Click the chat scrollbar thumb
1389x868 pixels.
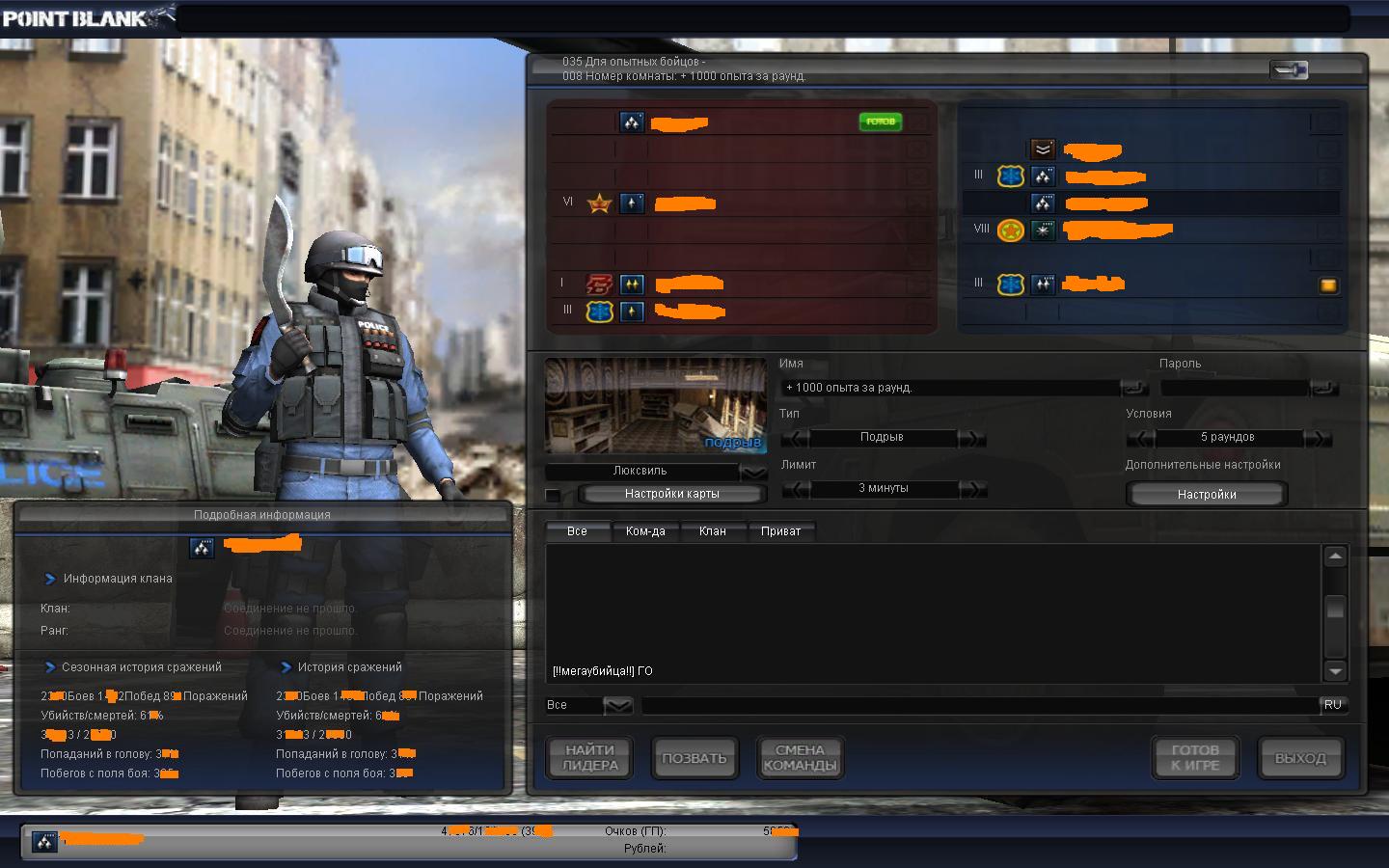(1335, 610)
